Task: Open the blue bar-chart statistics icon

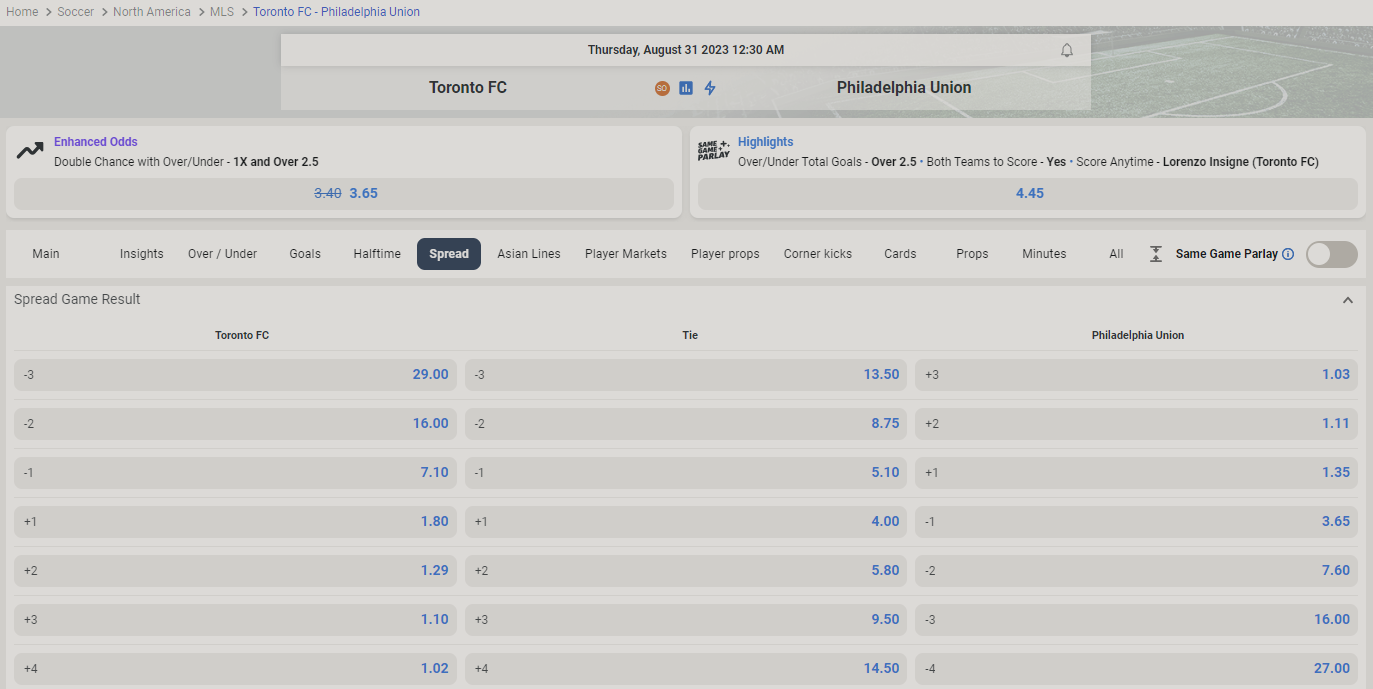Action: pyautogui.click(x=686, y=88)
